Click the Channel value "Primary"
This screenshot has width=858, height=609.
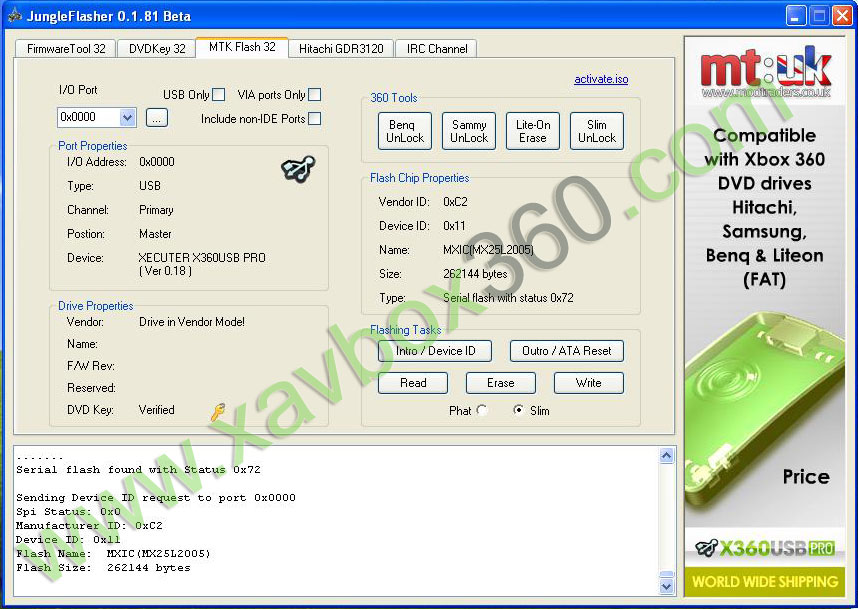(x=156, y=210)
